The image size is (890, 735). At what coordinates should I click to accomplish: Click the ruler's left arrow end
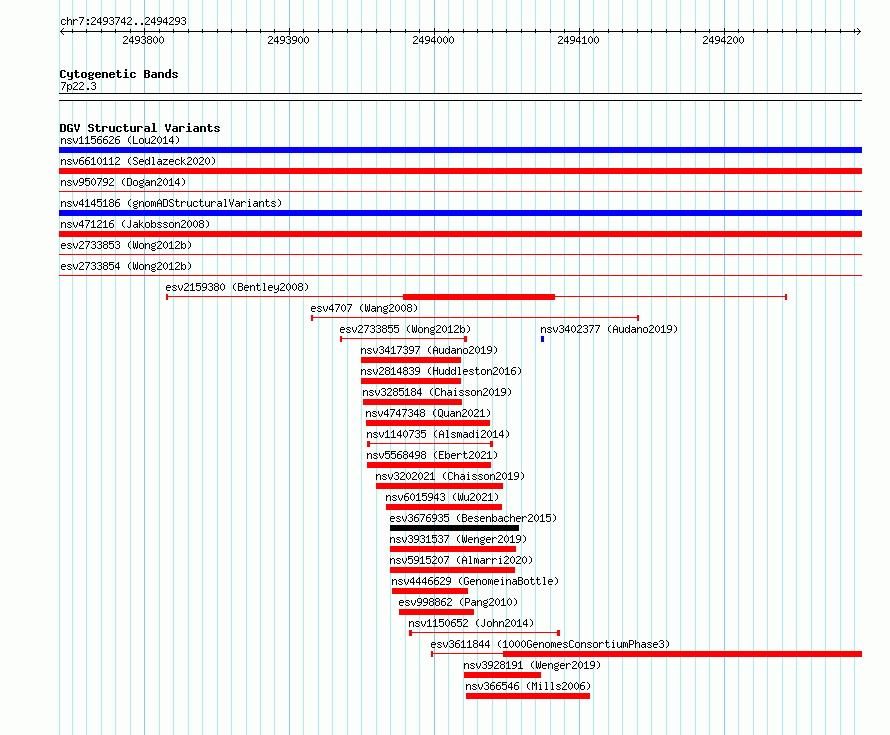[x=62, y=32]
